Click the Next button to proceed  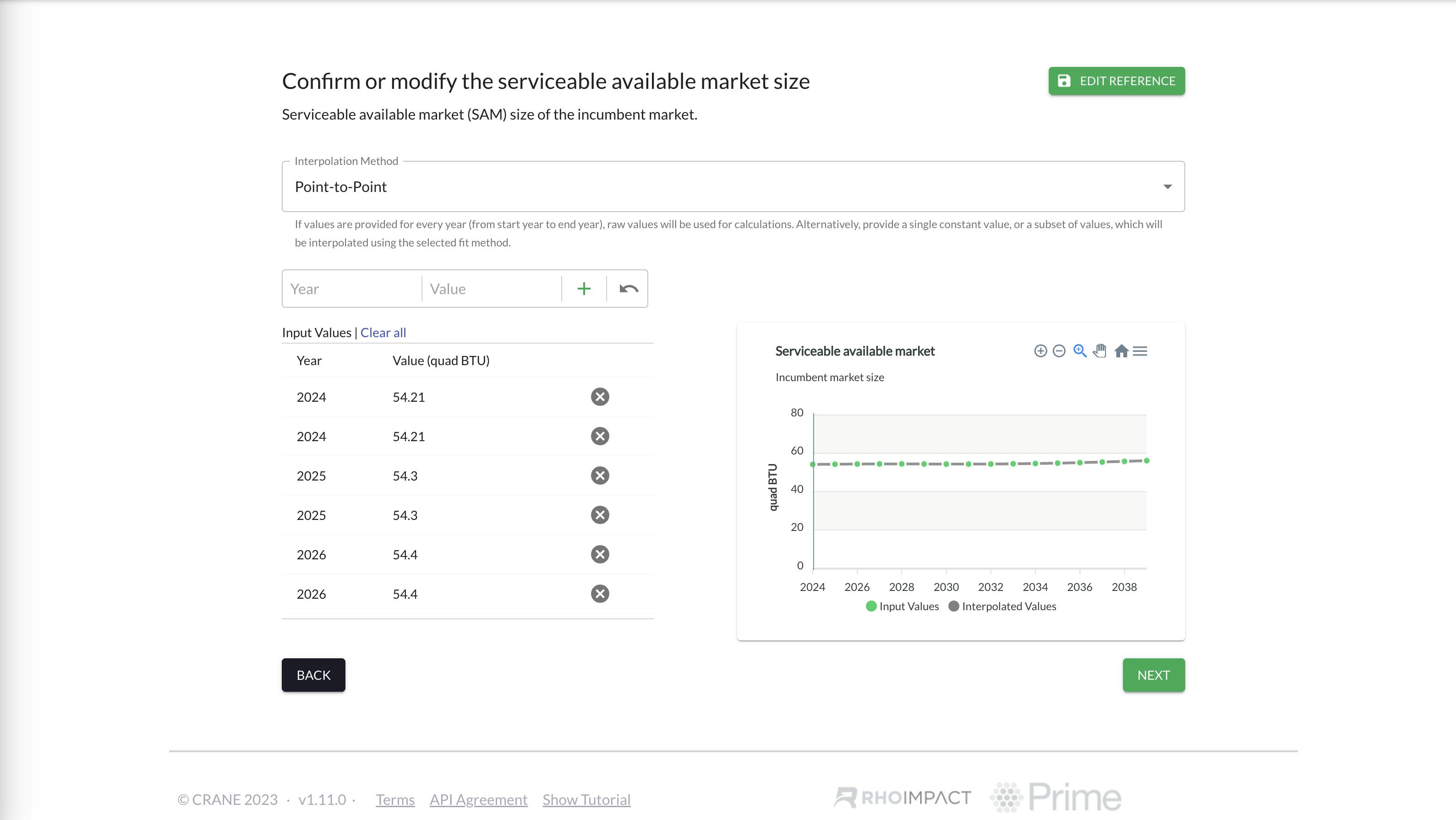pos(1153,675)
